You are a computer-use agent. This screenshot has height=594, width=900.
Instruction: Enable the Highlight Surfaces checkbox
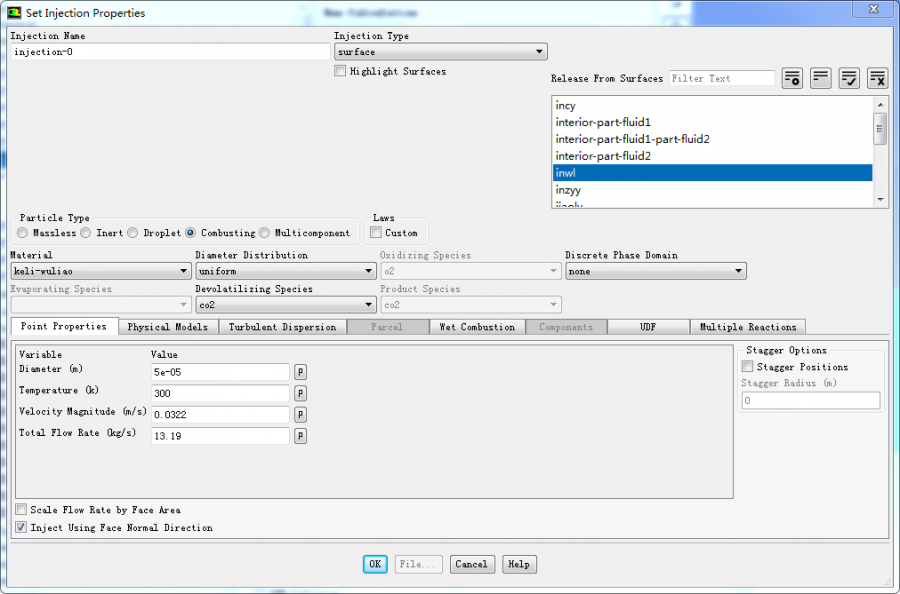pos(340,71)
